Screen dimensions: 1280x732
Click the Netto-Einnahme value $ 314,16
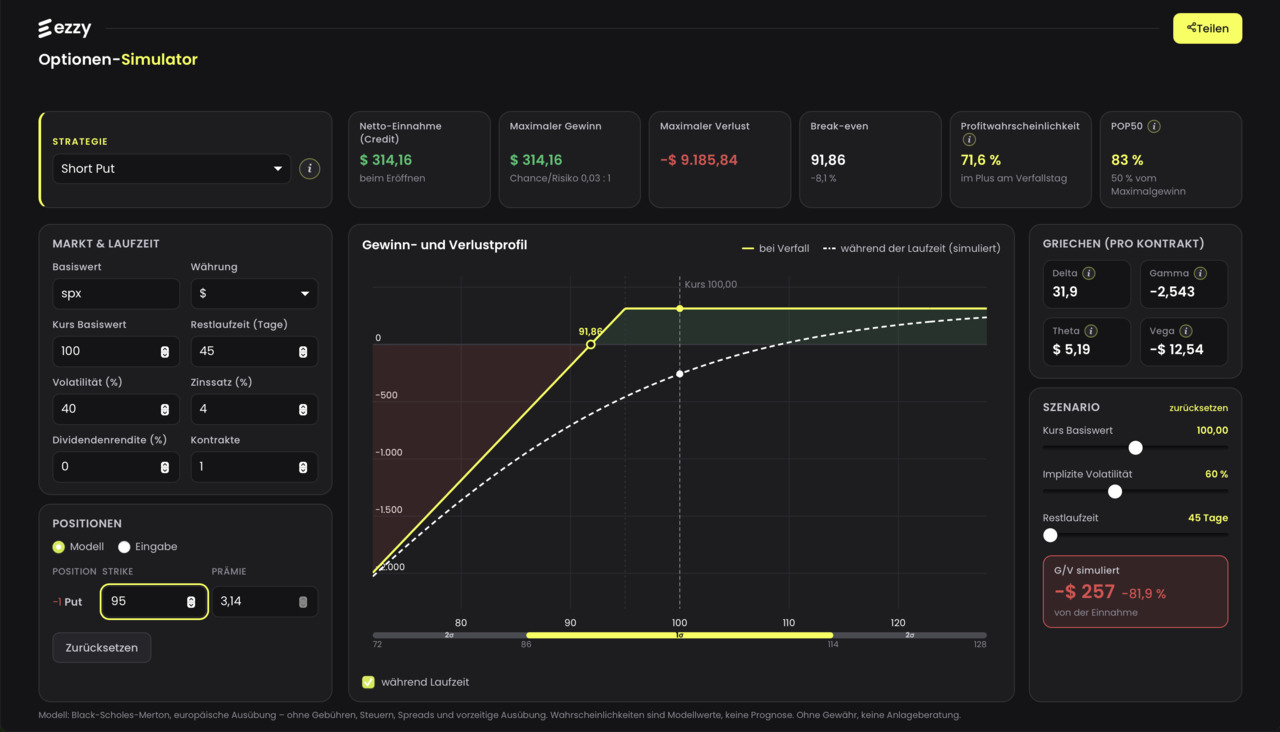pos(386,160)
